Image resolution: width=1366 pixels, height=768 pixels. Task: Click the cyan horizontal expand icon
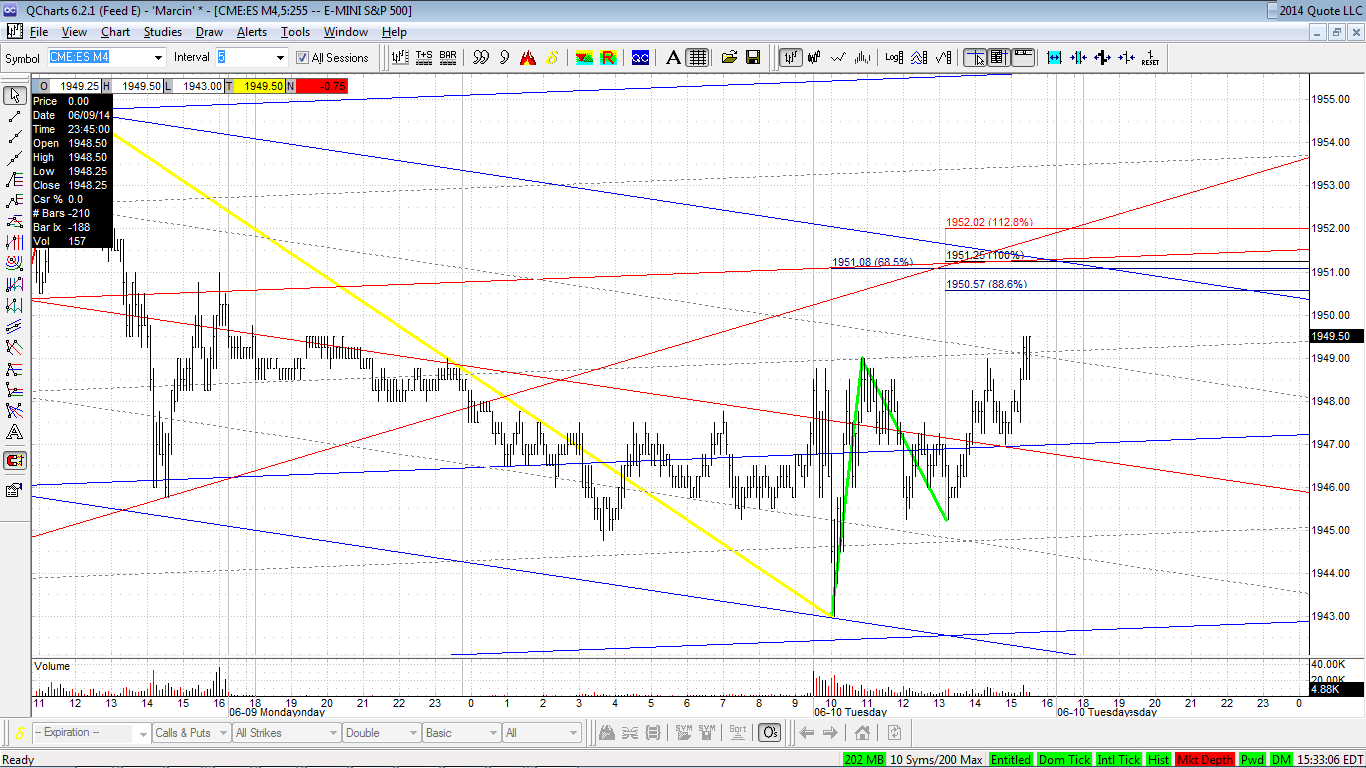pyautogui.click(x=1054, y=57)
